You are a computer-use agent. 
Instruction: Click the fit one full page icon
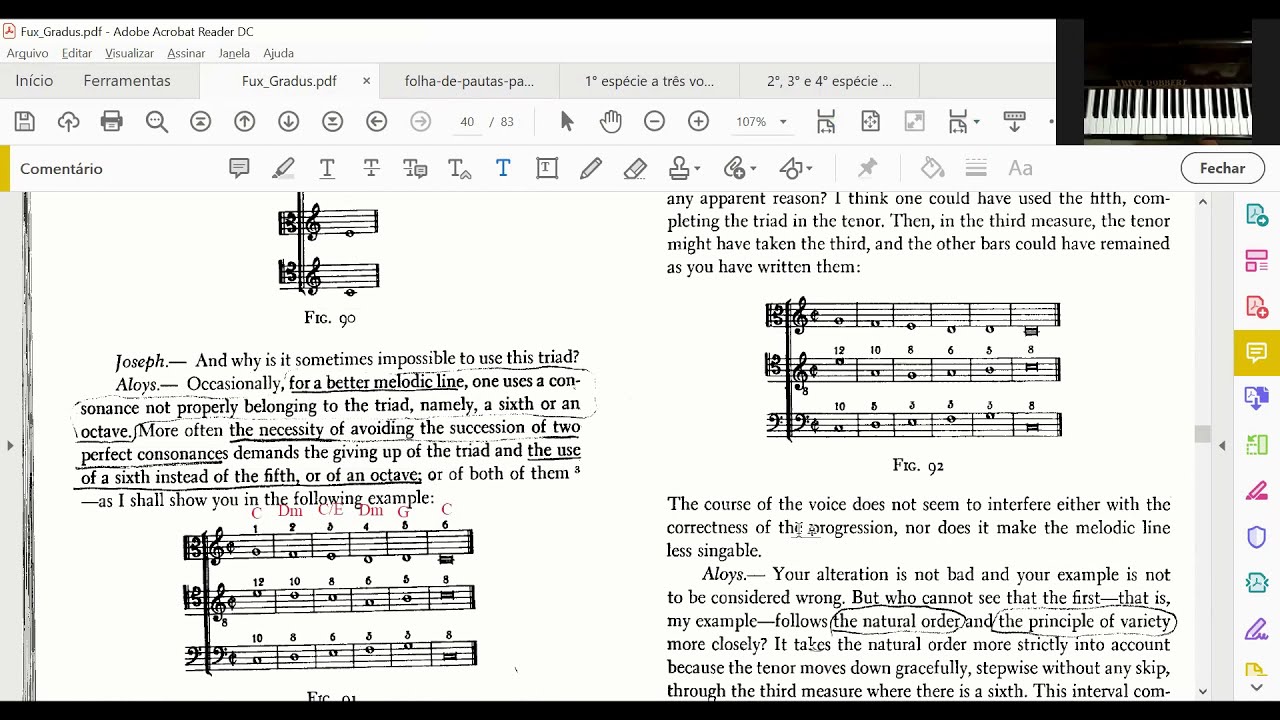pyautogui.click(x=870, y=122)
